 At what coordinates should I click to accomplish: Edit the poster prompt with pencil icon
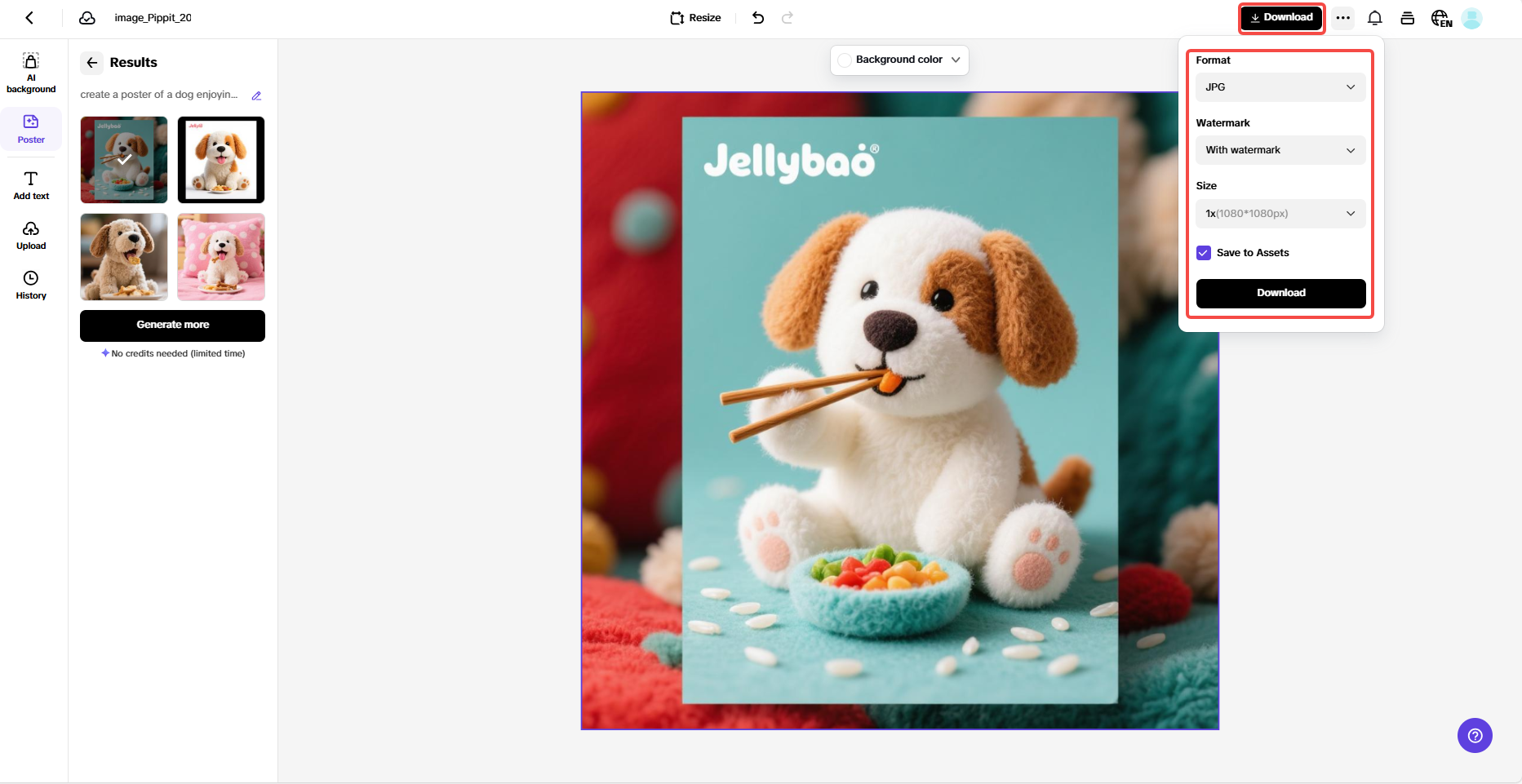pyautogui.click(x=256, y=95)
